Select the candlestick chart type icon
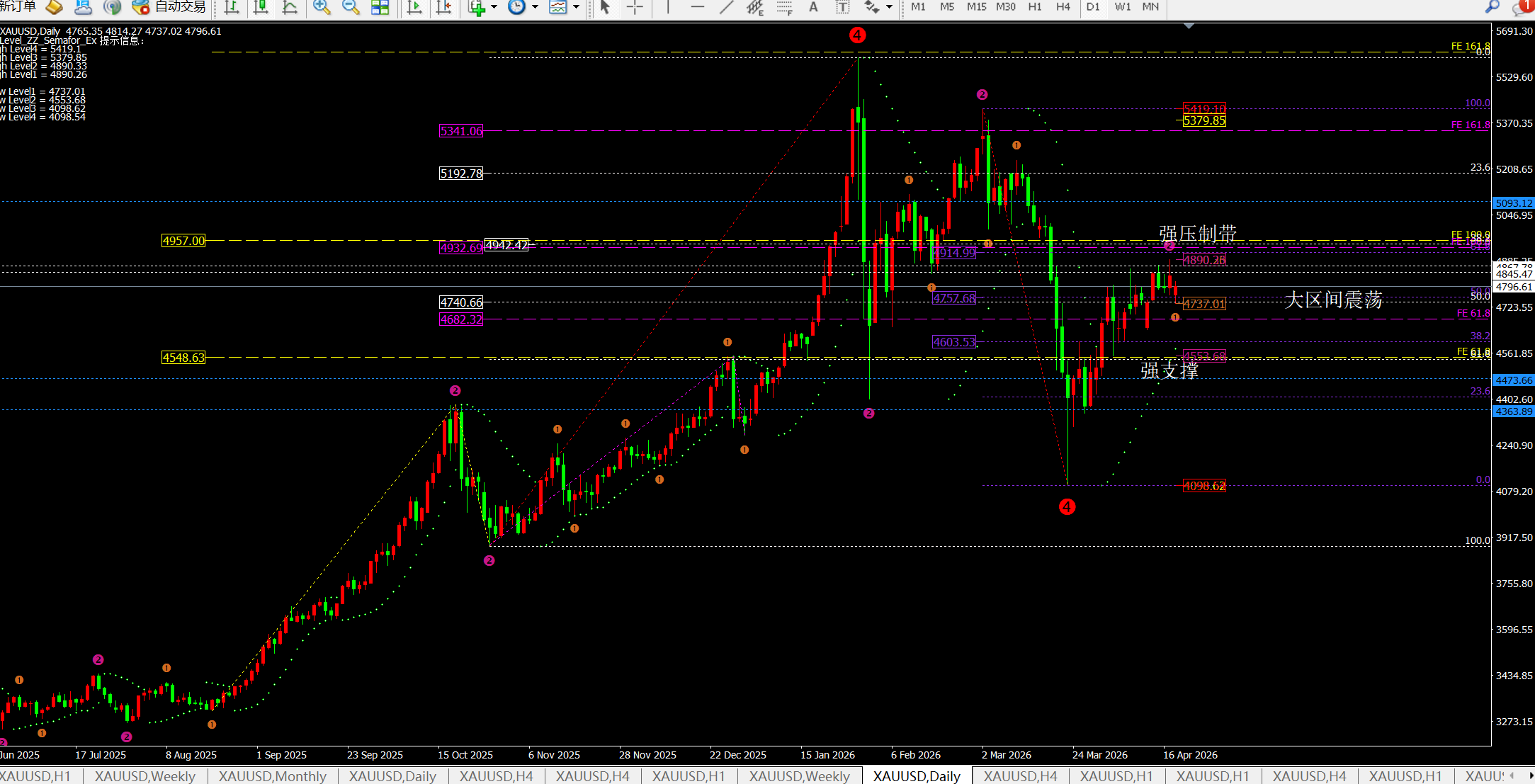This screenshot has height=784, width=1535. 261,7
